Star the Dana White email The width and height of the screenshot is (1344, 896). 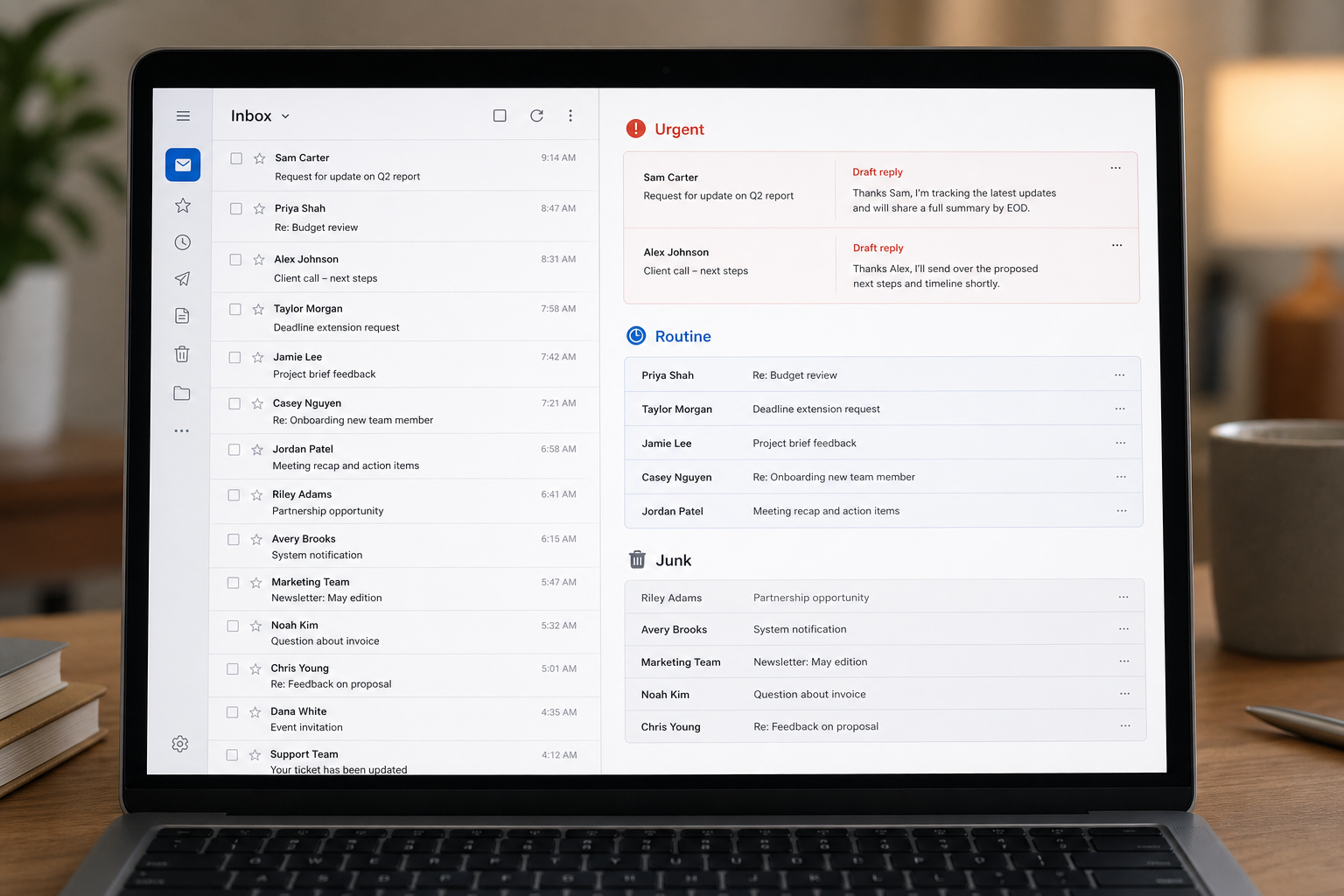(x=255, y=712)
